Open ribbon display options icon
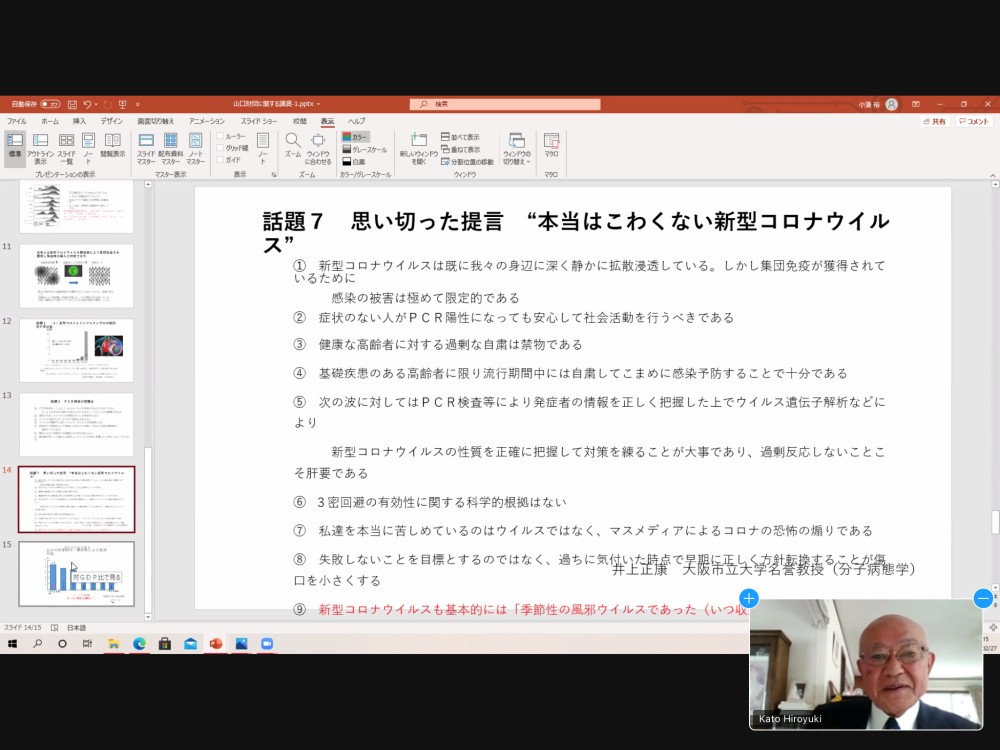1000x750 pixels. [916, 104]
